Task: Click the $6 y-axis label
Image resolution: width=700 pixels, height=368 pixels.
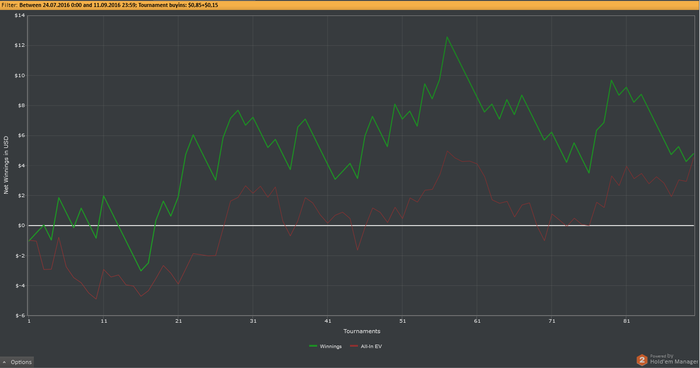Action: coord(21,136)
